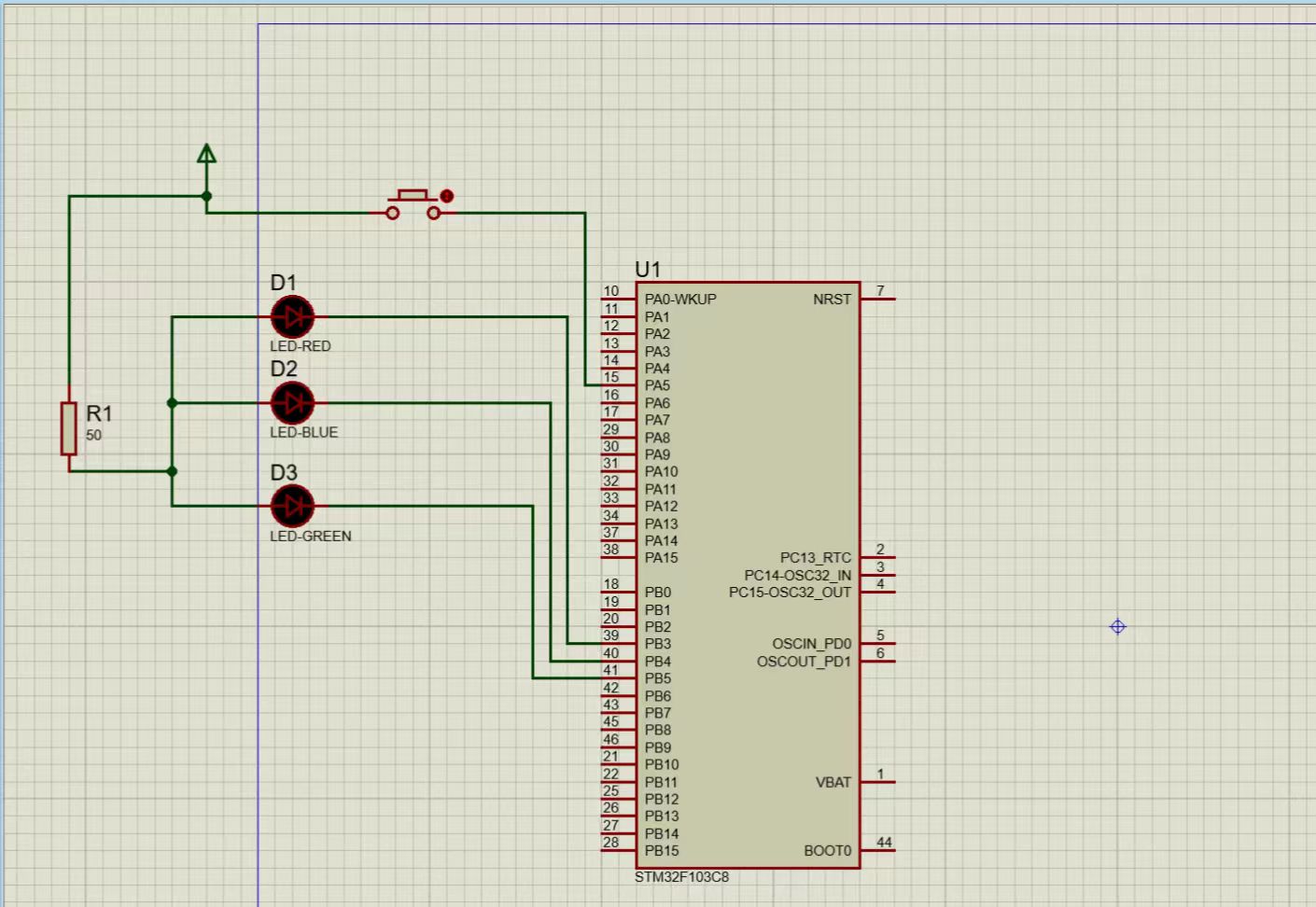
Task: Click the PB4 pin label
Action: point(657,662)
